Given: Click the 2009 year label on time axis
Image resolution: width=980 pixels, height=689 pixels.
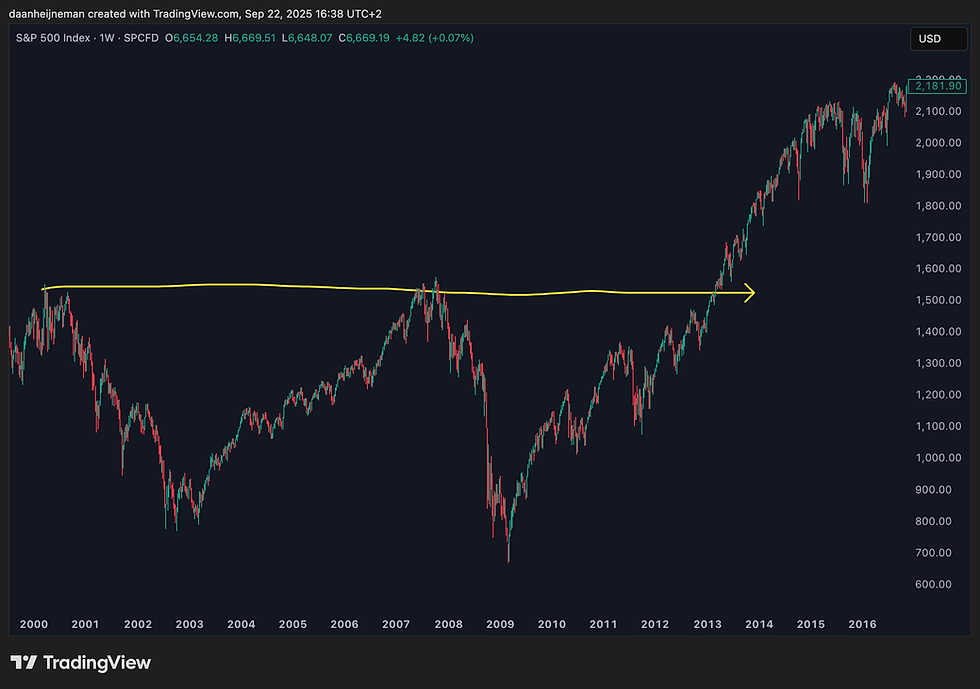Looking at the screenshot, I should point(500,624).
